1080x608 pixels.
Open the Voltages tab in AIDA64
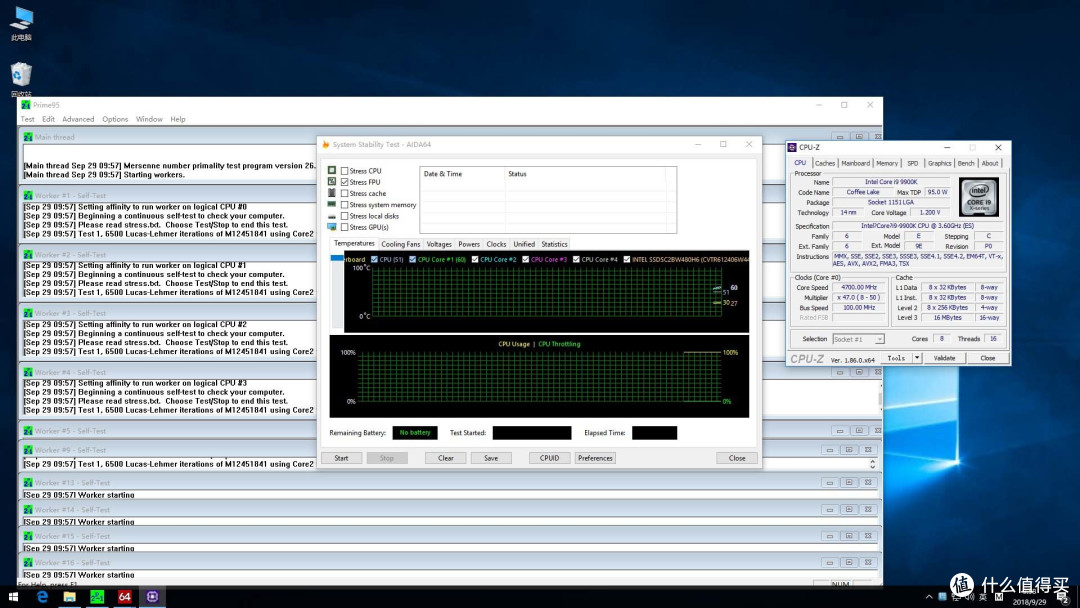coord(439,244)
